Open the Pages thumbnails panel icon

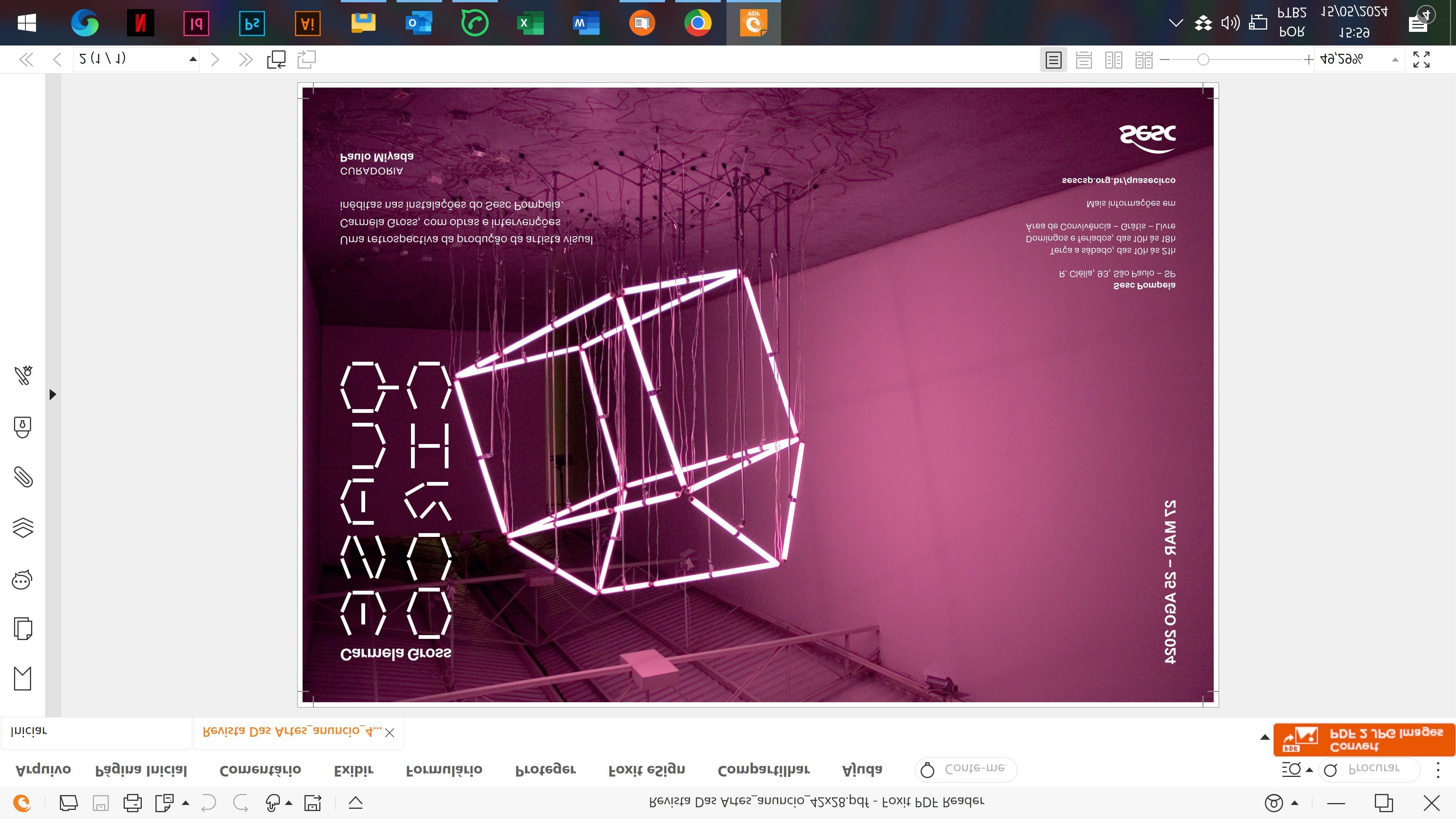tap(23, 629)
